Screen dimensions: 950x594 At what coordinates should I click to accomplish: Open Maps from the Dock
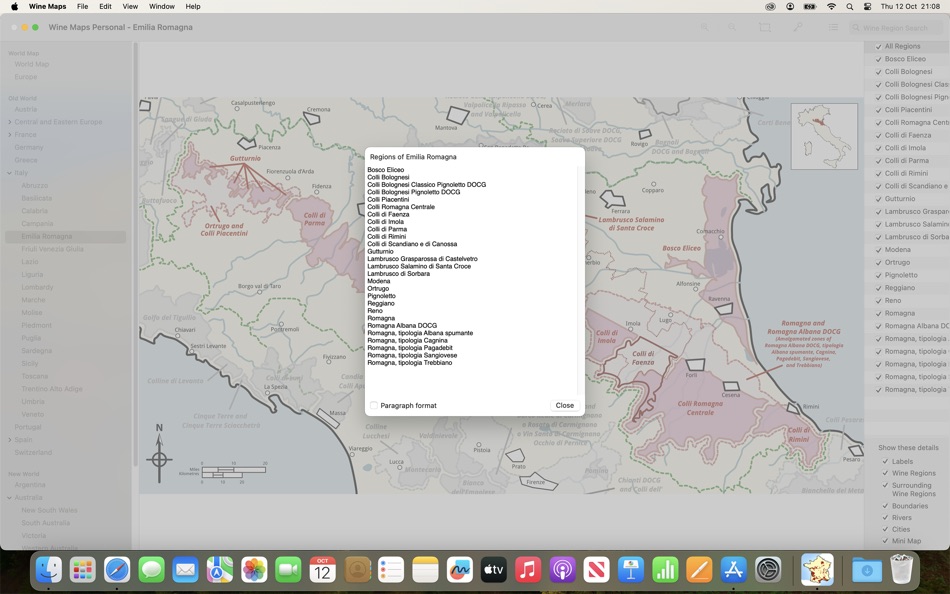pyautogui.click(x=219, y=570)
